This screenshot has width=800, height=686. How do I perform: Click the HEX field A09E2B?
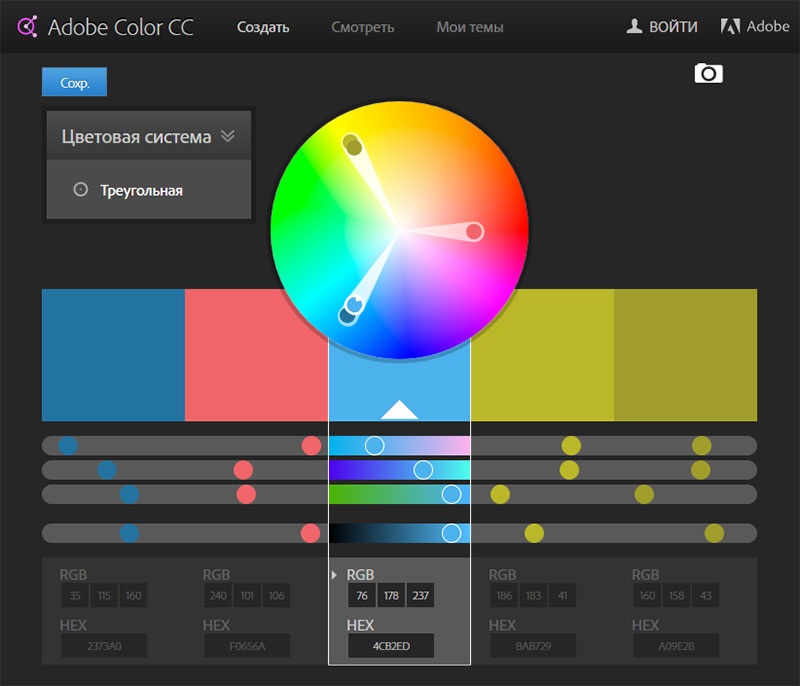click(x=677, y=646)
